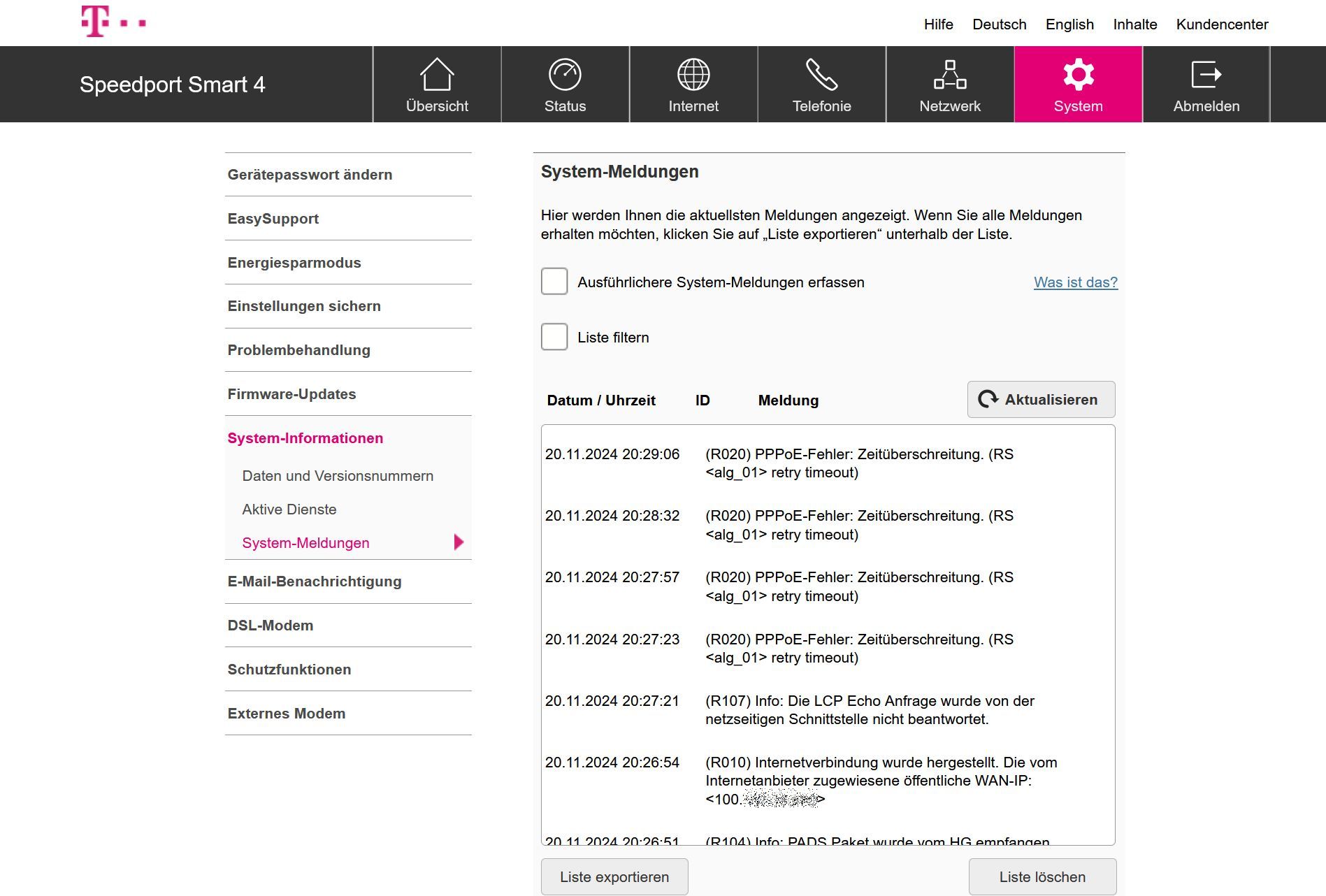Open the Netzwerk network icon
1326x896 pixels.
pyautogui.click(x=949, y=74)
